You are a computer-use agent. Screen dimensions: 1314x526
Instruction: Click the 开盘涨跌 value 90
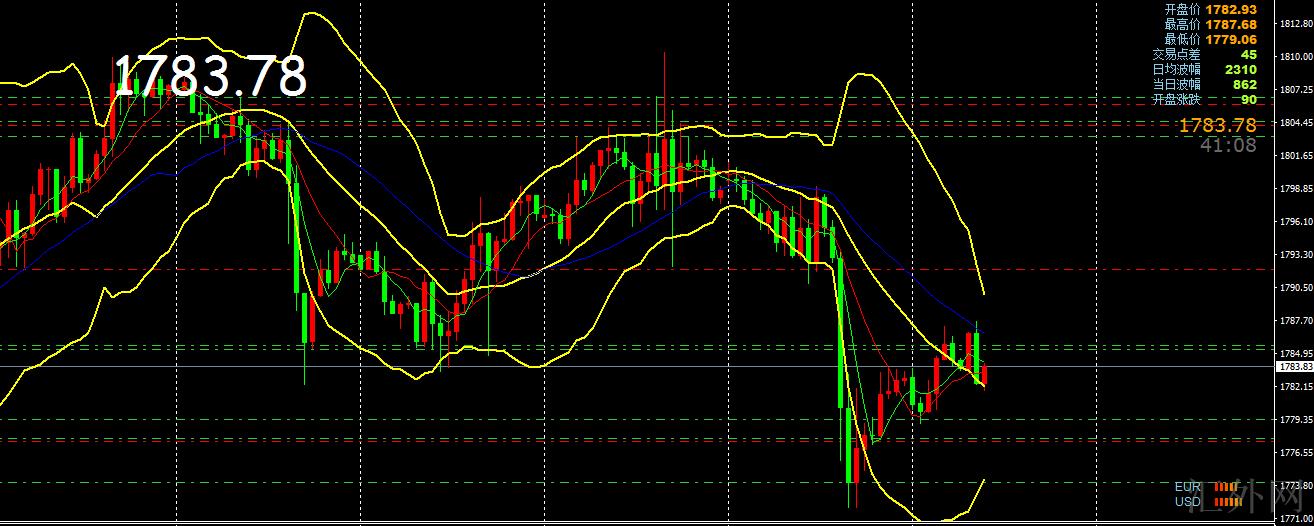tap(1248, 100)
